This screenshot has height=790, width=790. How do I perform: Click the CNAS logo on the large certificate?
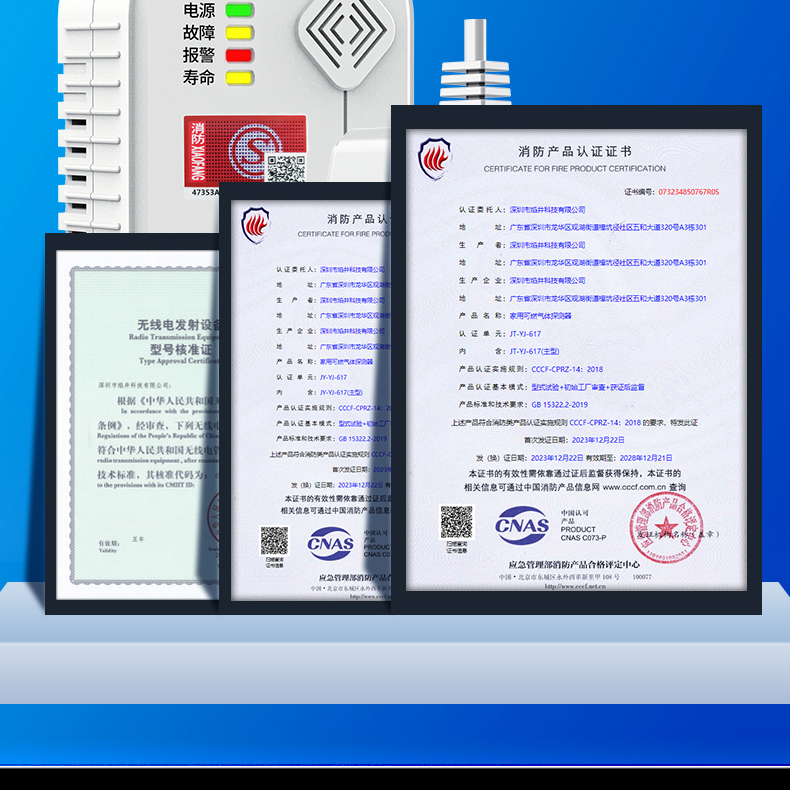(522, 525)
